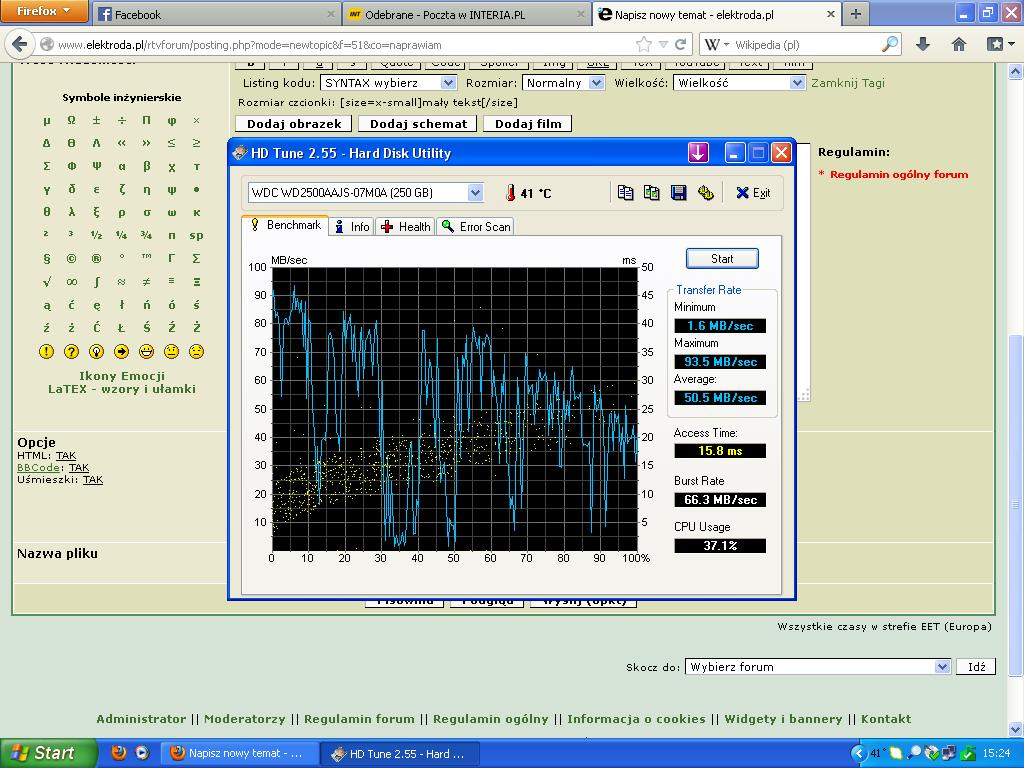Viewport: 1024px width, 768px height.
Task: Reload the page in Firefox
Action: (x=680, y=44)
